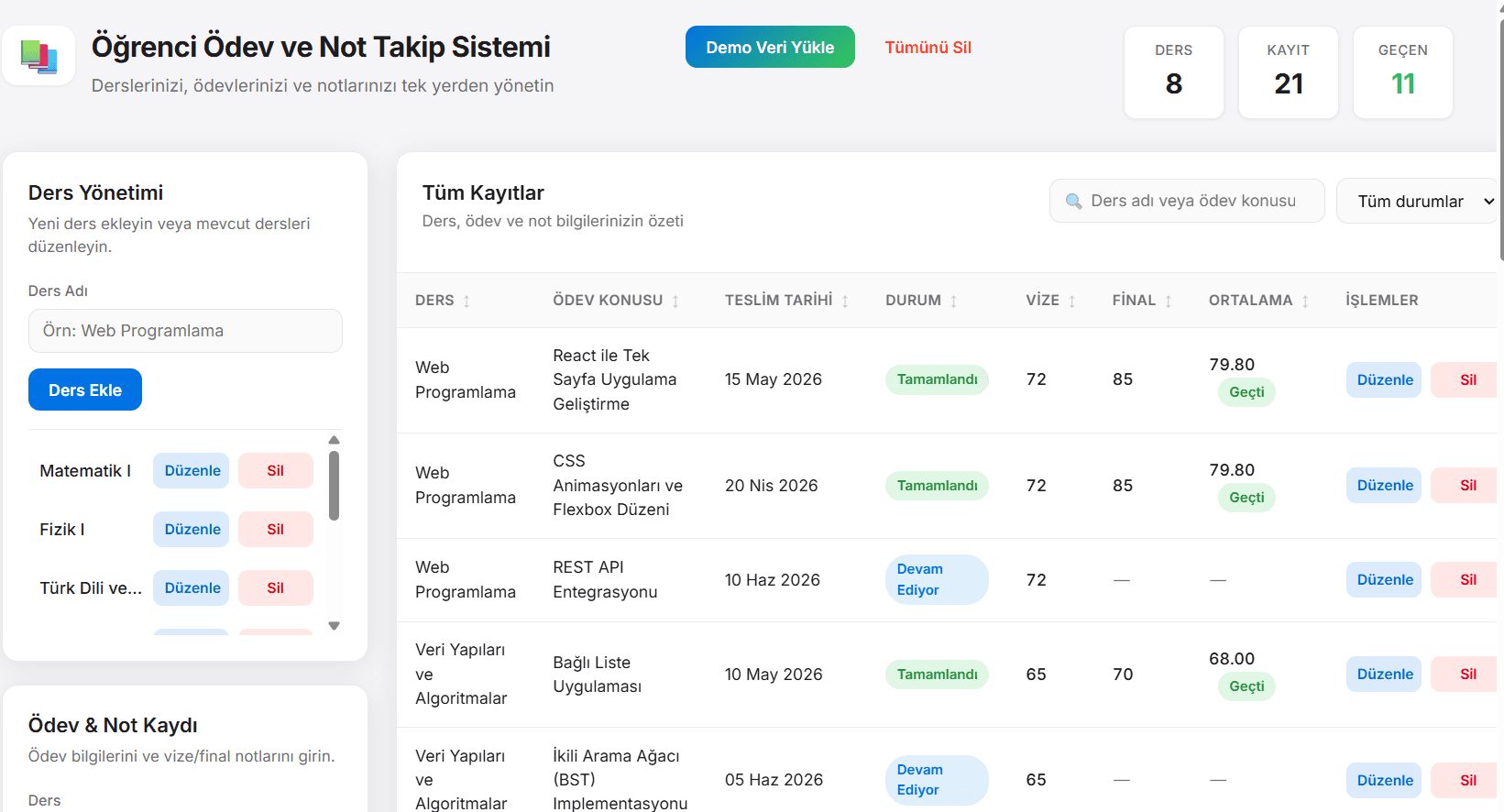
Task: Click Düzenle for REST API Entegrasyonu row
Action: coord(1384,579)
